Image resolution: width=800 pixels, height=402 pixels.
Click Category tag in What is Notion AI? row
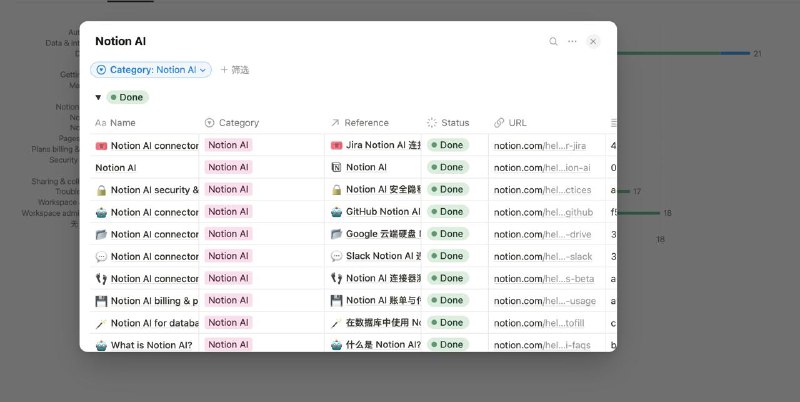click(228, 344)
